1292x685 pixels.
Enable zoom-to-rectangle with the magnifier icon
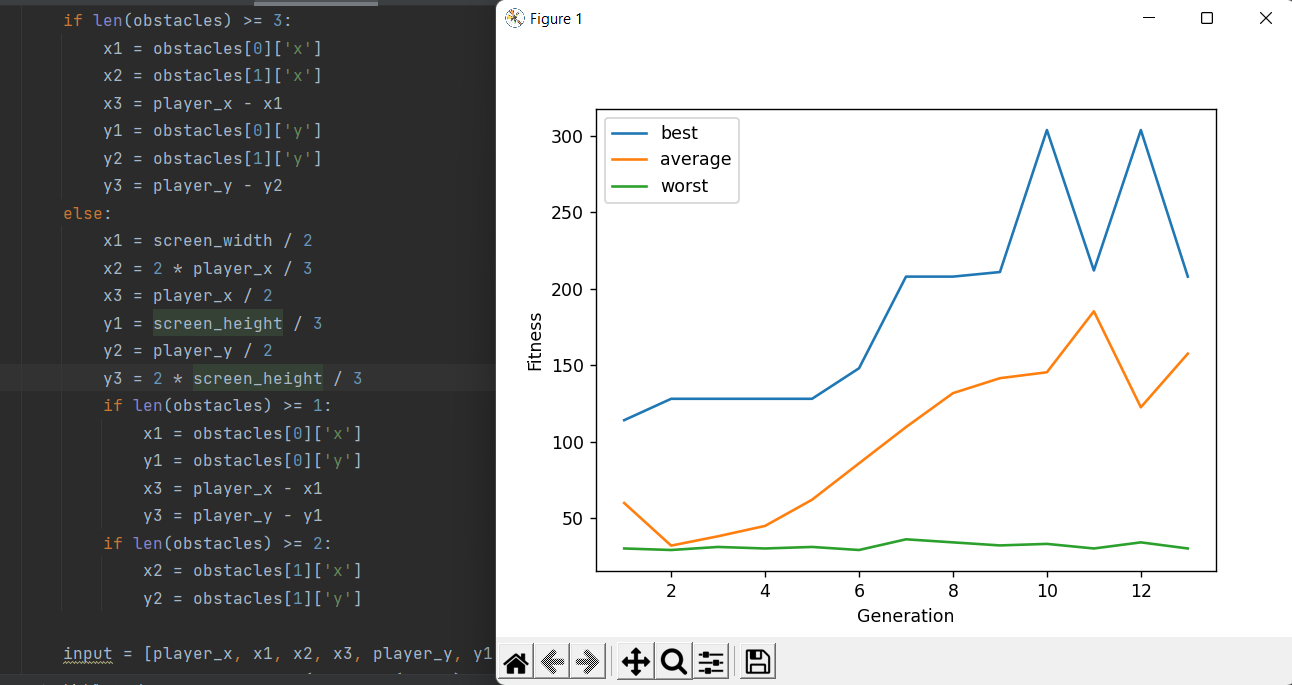point(673,660)
